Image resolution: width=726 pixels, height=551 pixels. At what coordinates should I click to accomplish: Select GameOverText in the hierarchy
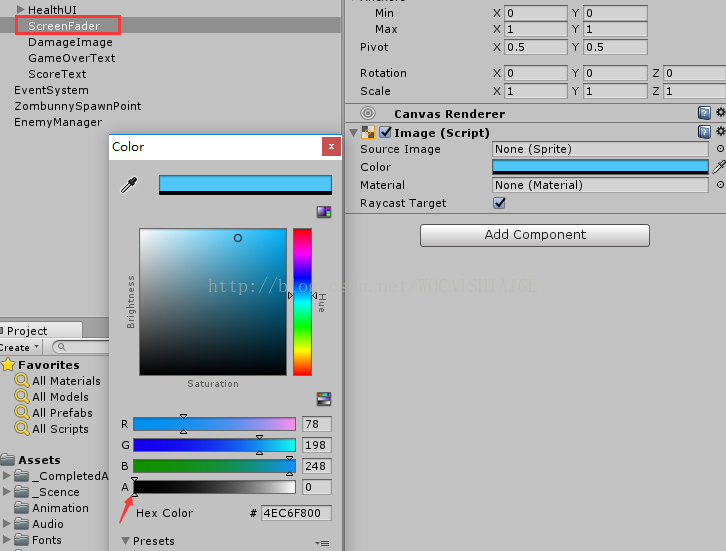71,58
